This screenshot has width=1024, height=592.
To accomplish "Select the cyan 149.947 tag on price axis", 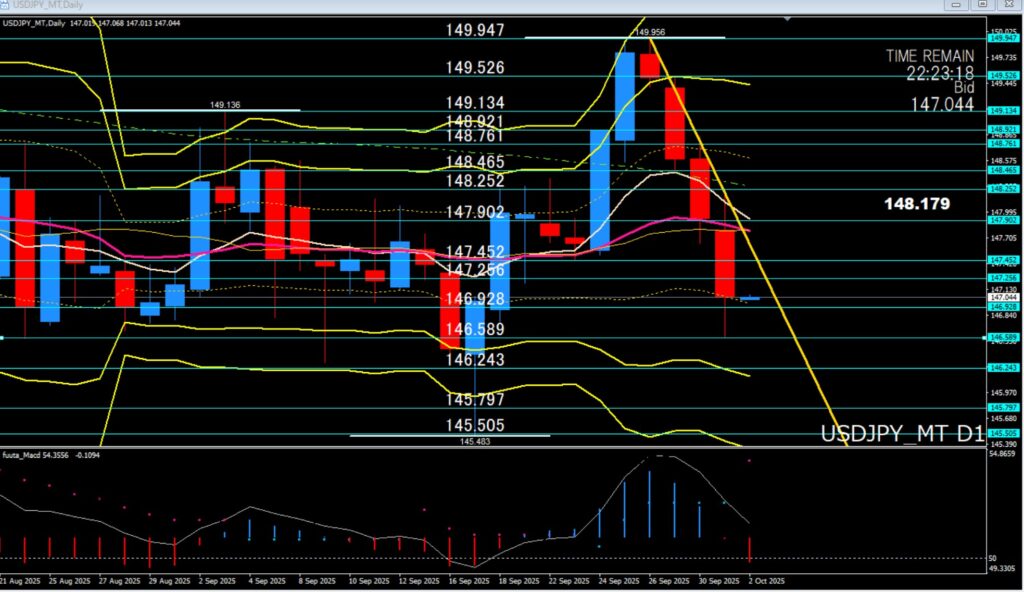I will click(1003, 38).
